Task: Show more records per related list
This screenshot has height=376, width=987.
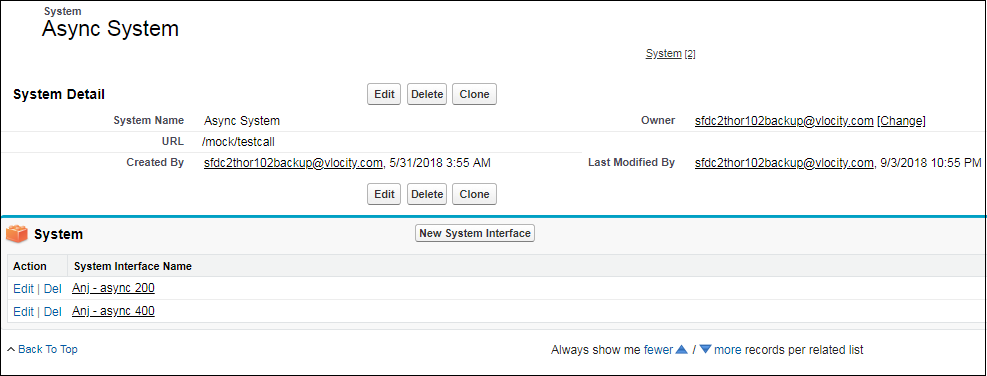Action: 728,350
